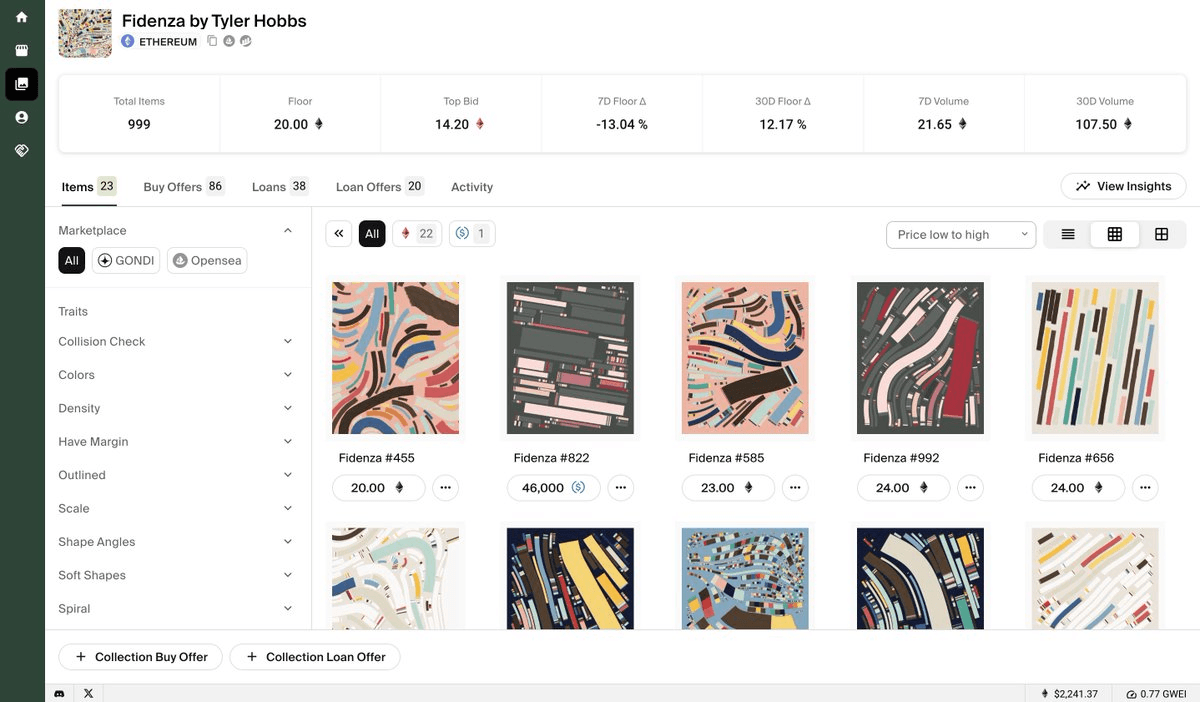Image resolution: width=1200 pixels, height=702 pixels.
Task: Open the Discord link in footer
Action: [59, 693]
